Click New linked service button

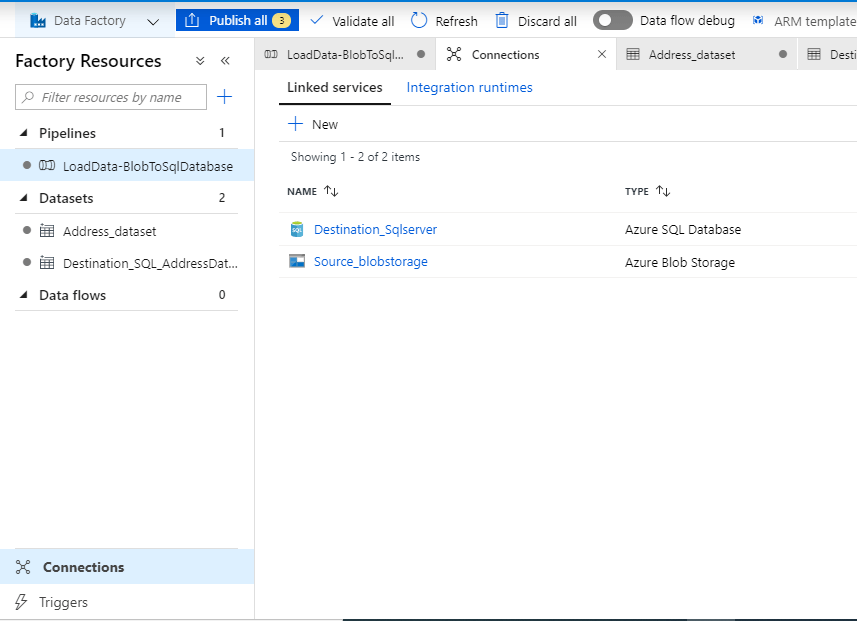(x=313, y=124)
